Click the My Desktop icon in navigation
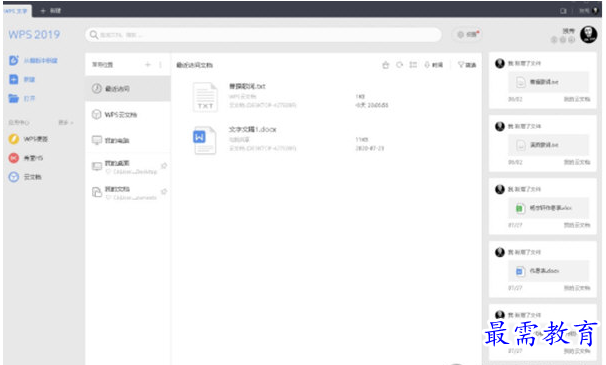 [x=97, y=166]
